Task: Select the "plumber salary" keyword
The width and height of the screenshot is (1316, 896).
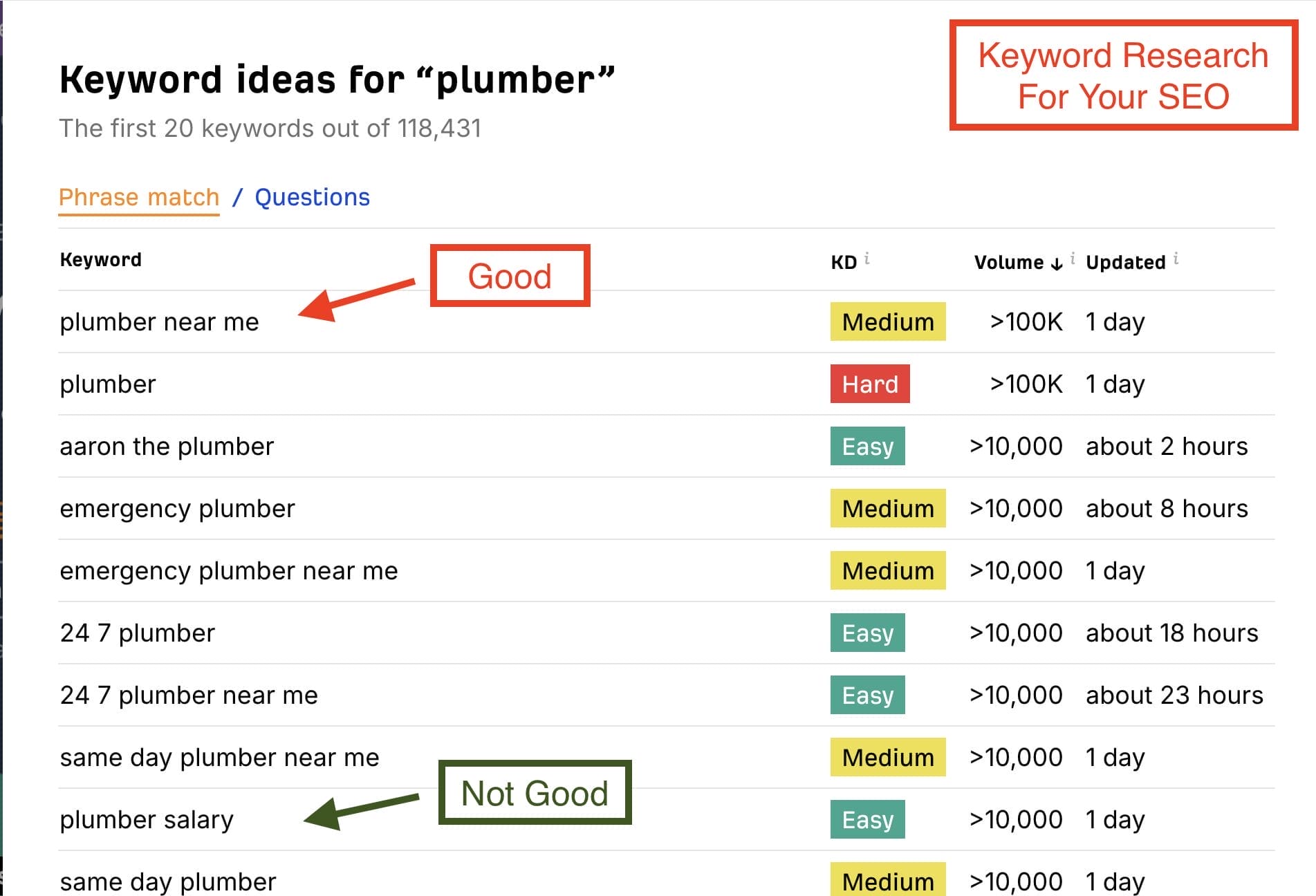Action: [147, 820]
